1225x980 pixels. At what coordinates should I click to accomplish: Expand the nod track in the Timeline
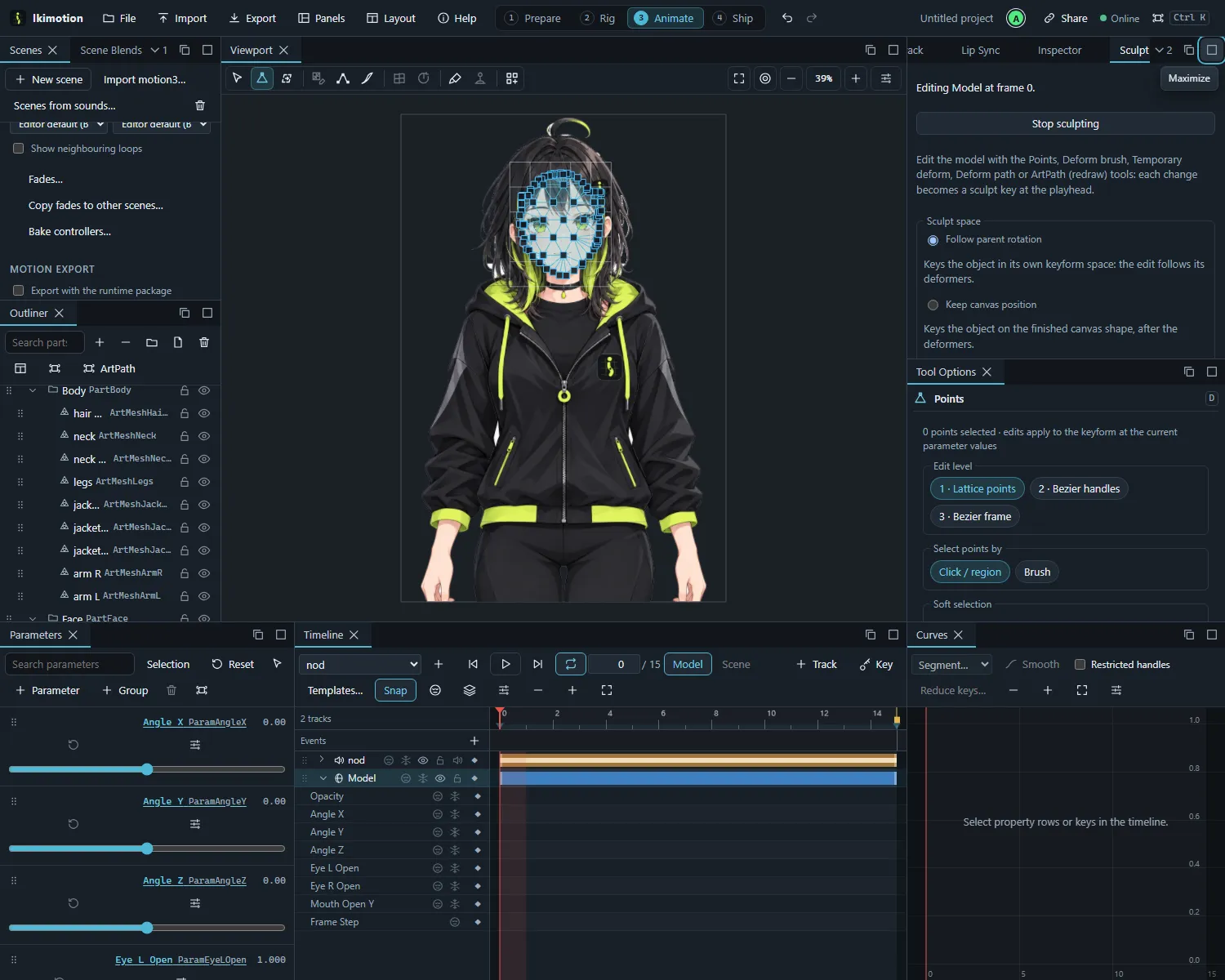click(322, 759)
